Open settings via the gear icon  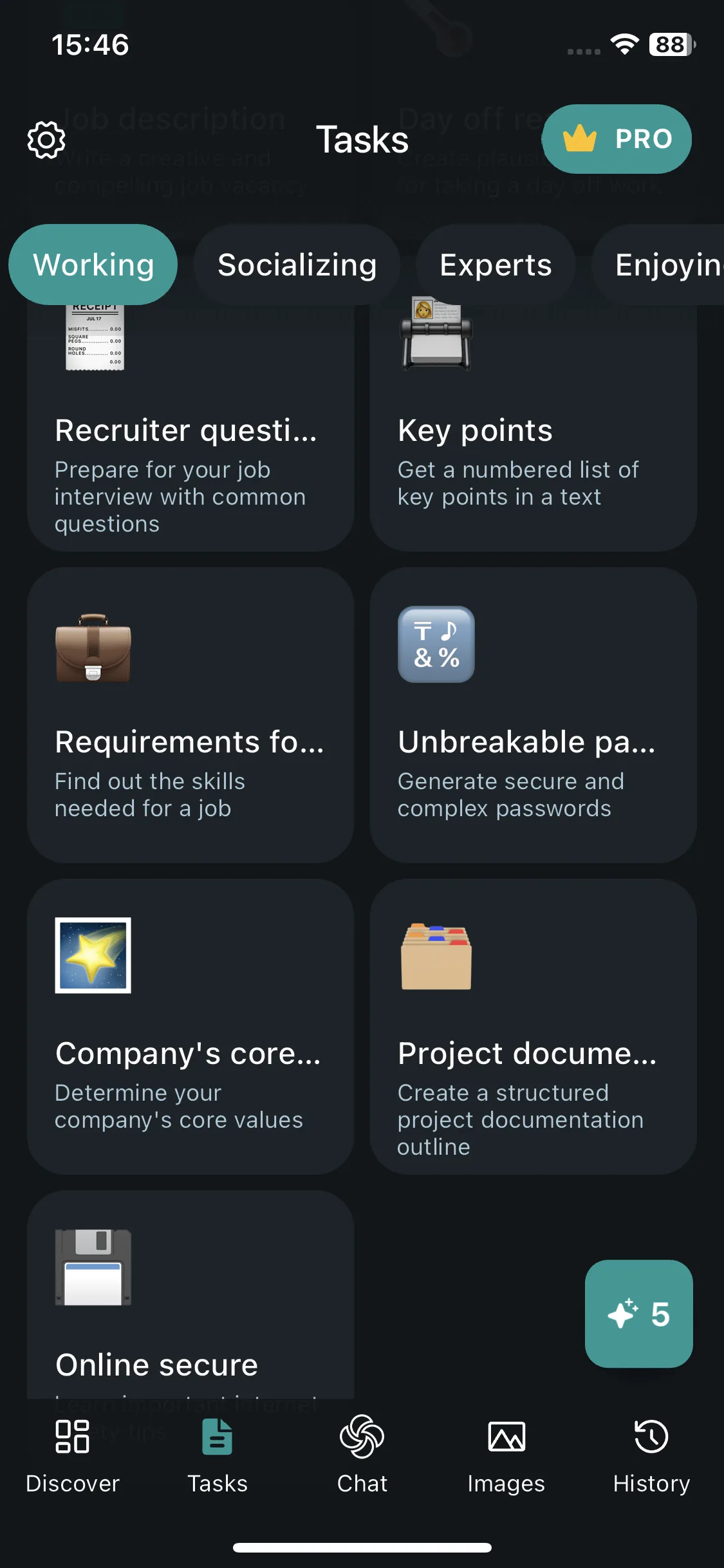pyautogui.click(x=46, y=139)
